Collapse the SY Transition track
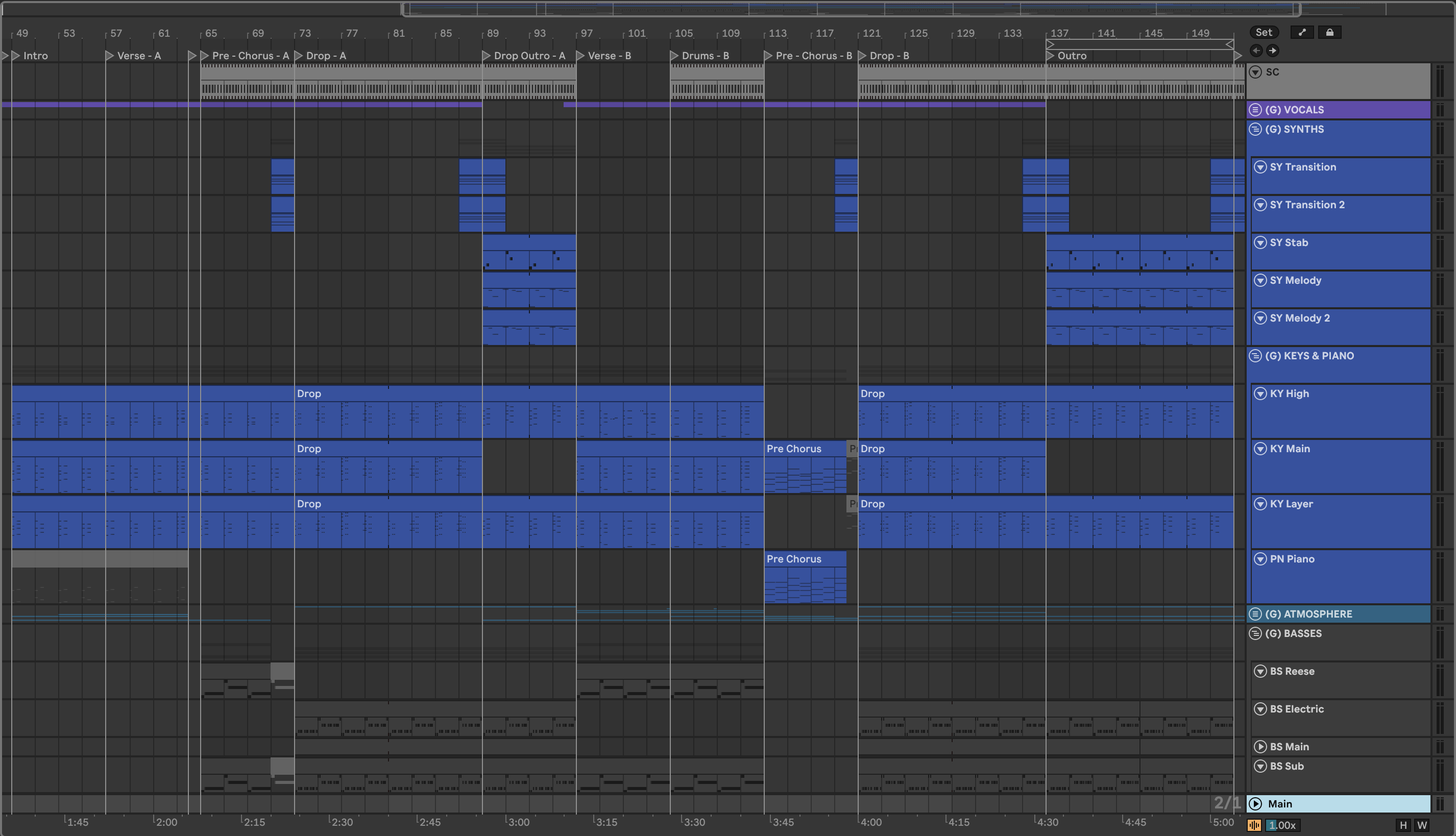Screen dimensions: 1456x836 click(1260, 167)
